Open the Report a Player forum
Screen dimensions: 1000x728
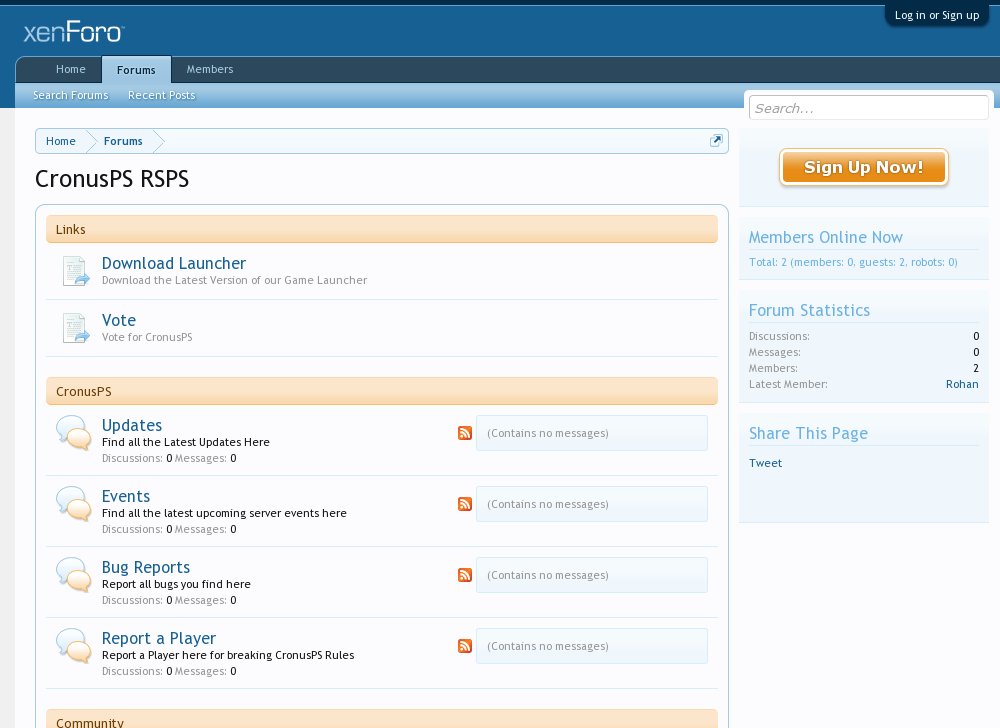158,638
